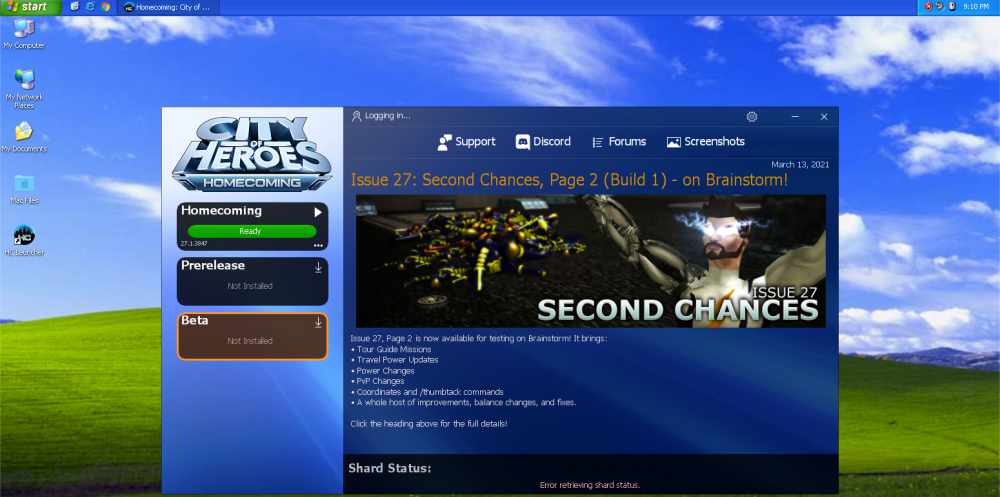The height and width of the screenshot is (497, 1000).
Task: Click Coordinates and /thumbtack commands line
Action: pos(427,392)
